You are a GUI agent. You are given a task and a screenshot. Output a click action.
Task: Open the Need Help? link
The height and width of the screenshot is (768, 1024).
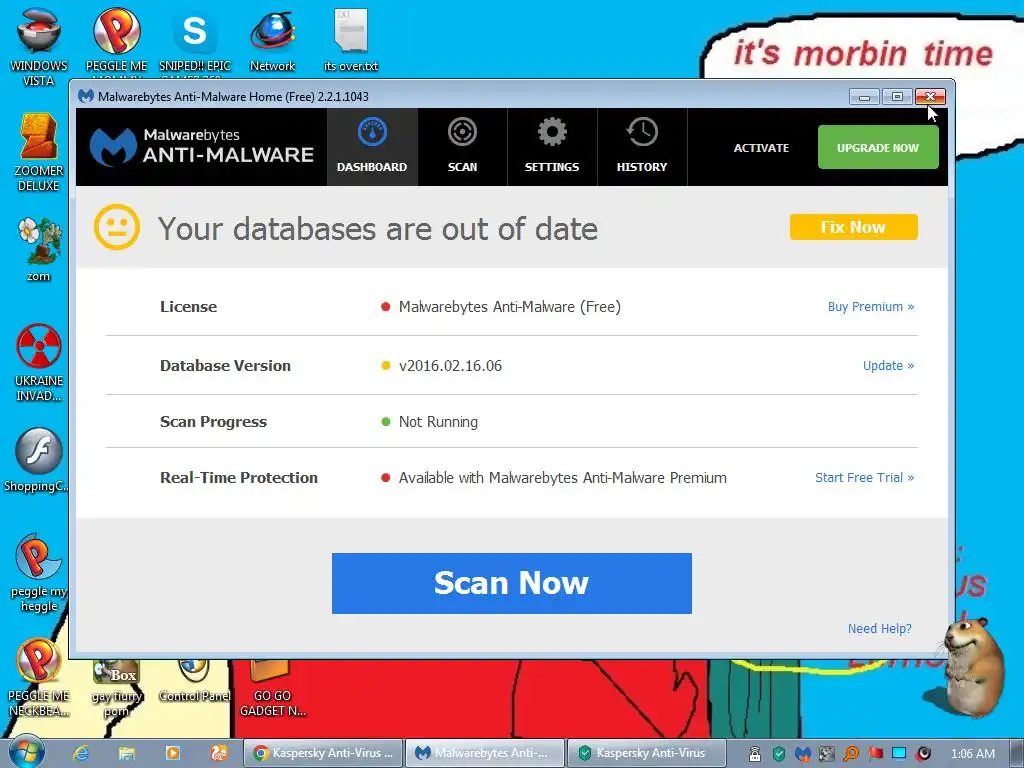879,628
